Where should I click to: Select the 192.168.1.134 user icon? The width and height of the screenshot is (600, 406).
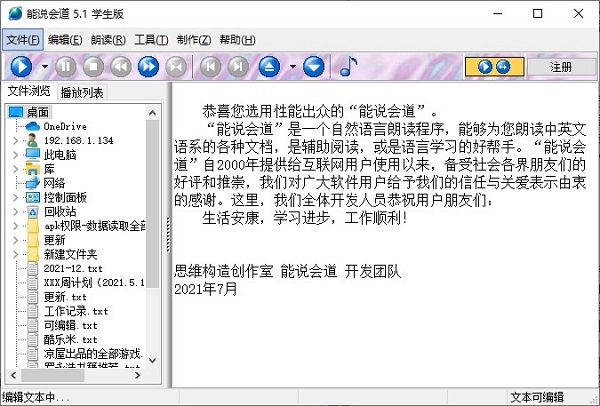[x=33, y=140]
